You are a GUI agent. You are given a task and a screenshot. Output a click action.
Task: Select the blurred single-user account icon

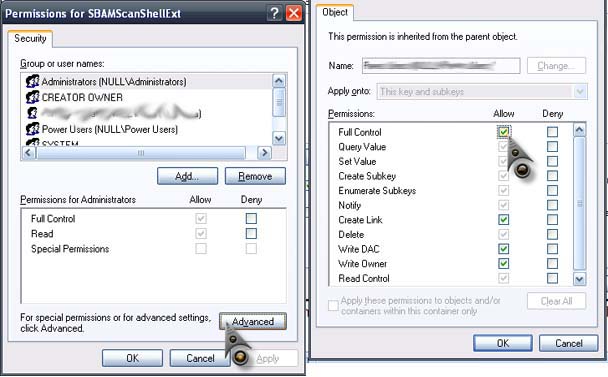click(33, 113)
